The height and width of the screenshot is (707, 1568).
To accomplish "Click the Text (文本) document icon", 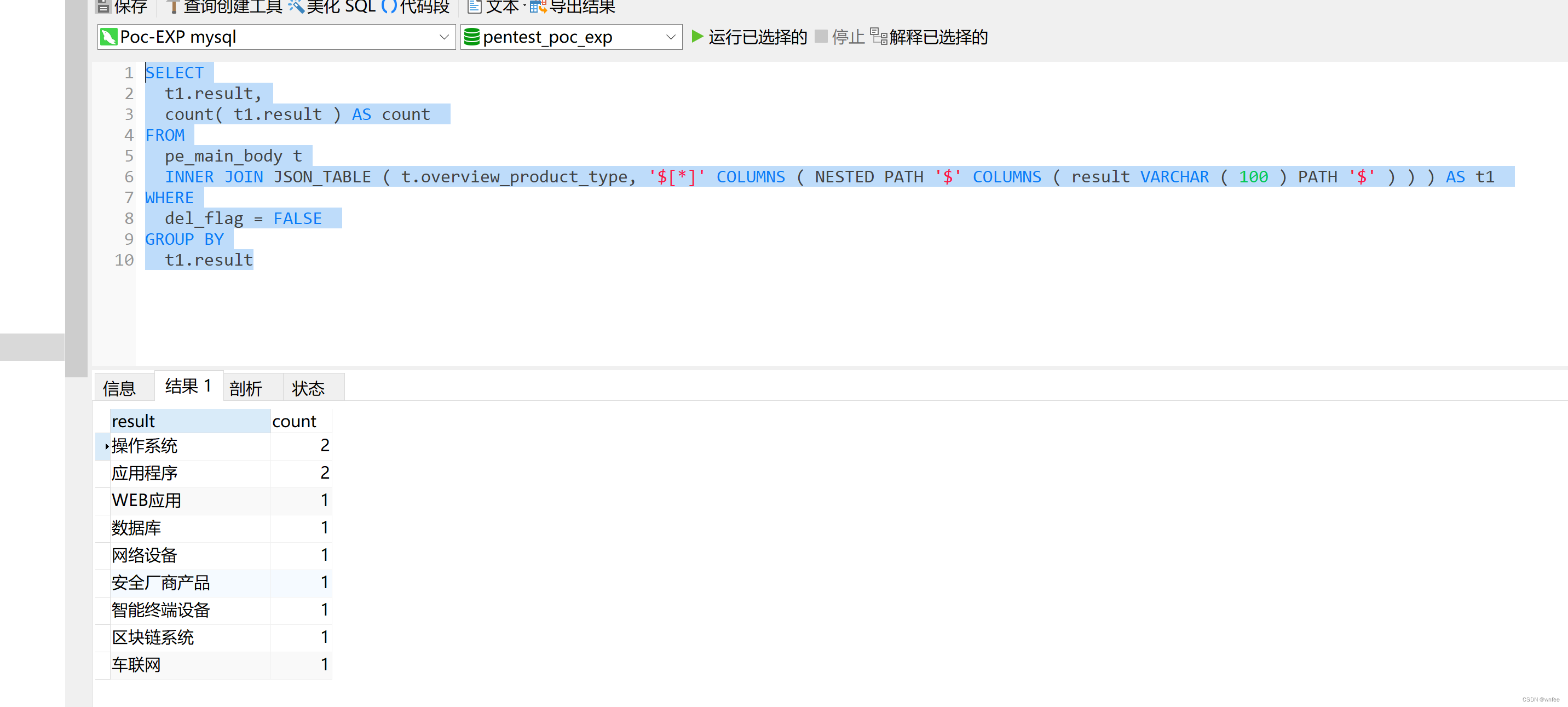I will tap(474, 7).
